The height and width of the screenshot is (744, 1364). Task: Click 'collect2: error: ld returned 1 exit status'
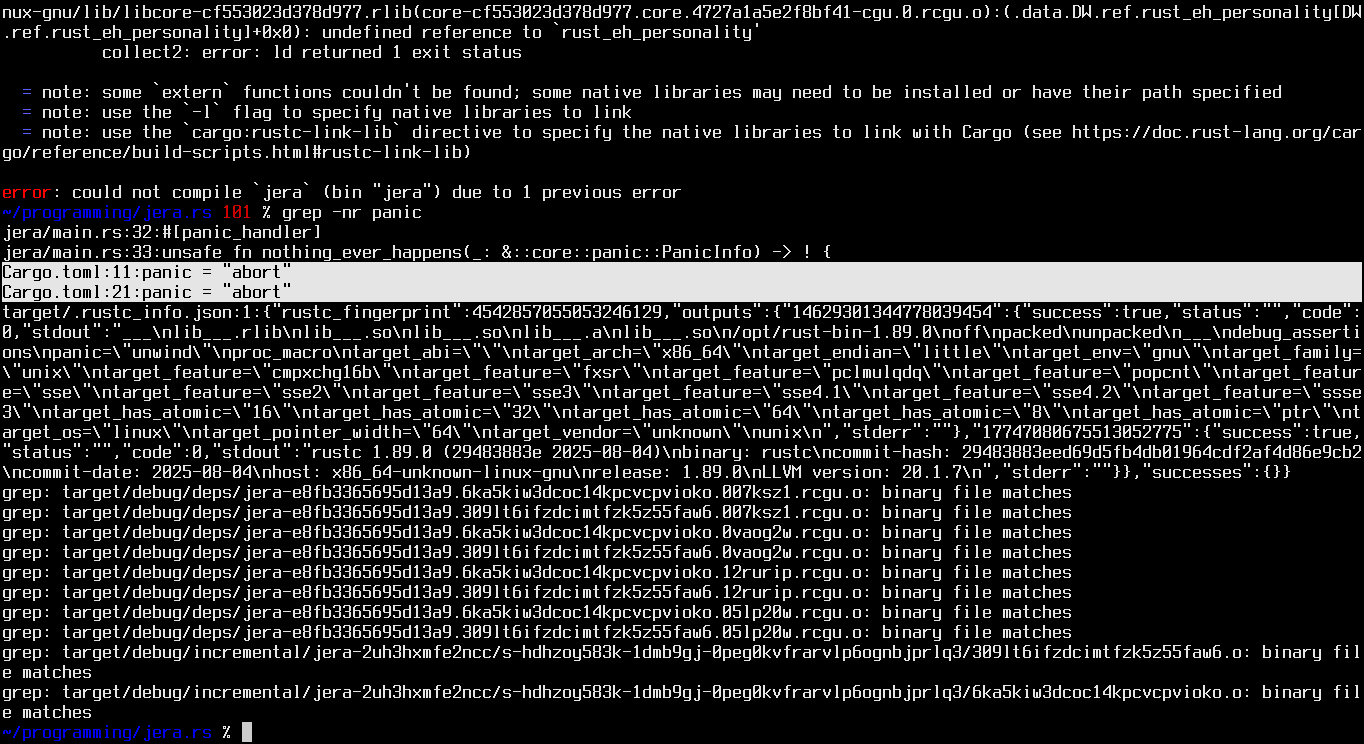point(312,52)
